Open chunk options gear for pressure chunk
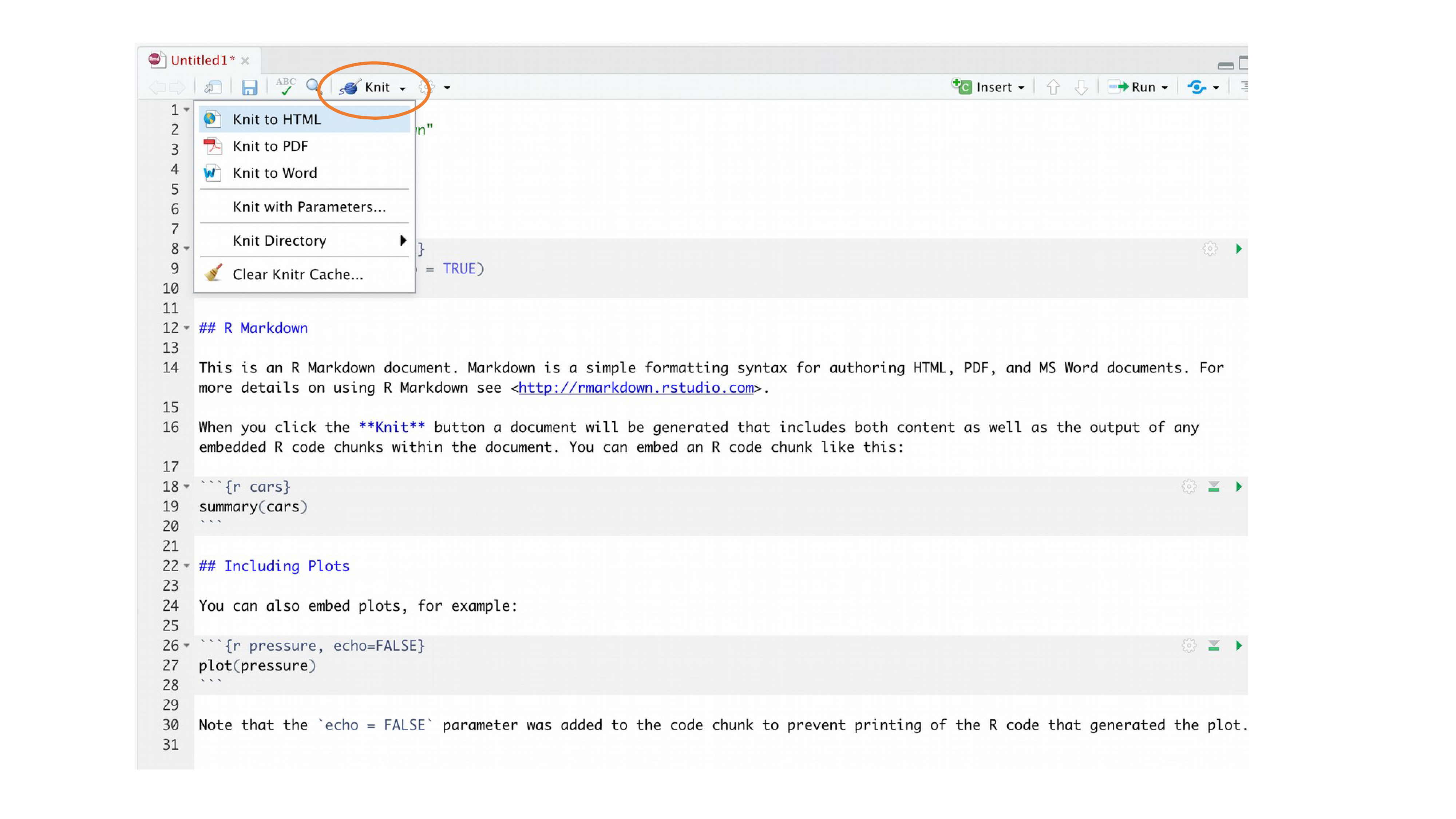1456x819 pixels. 1189,645
